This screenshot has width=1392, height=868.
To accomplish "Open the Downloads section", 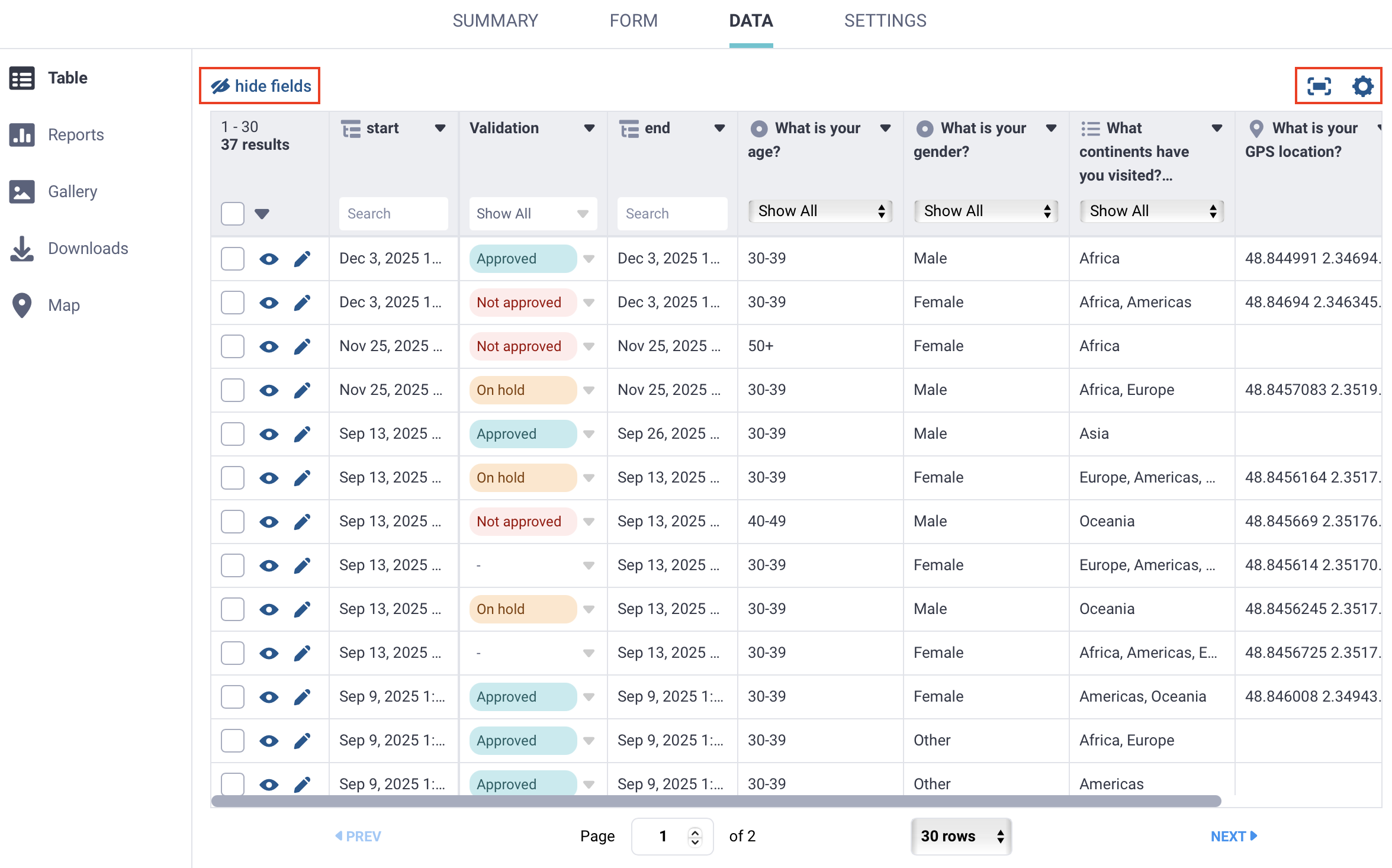I will tap(88, 248).
